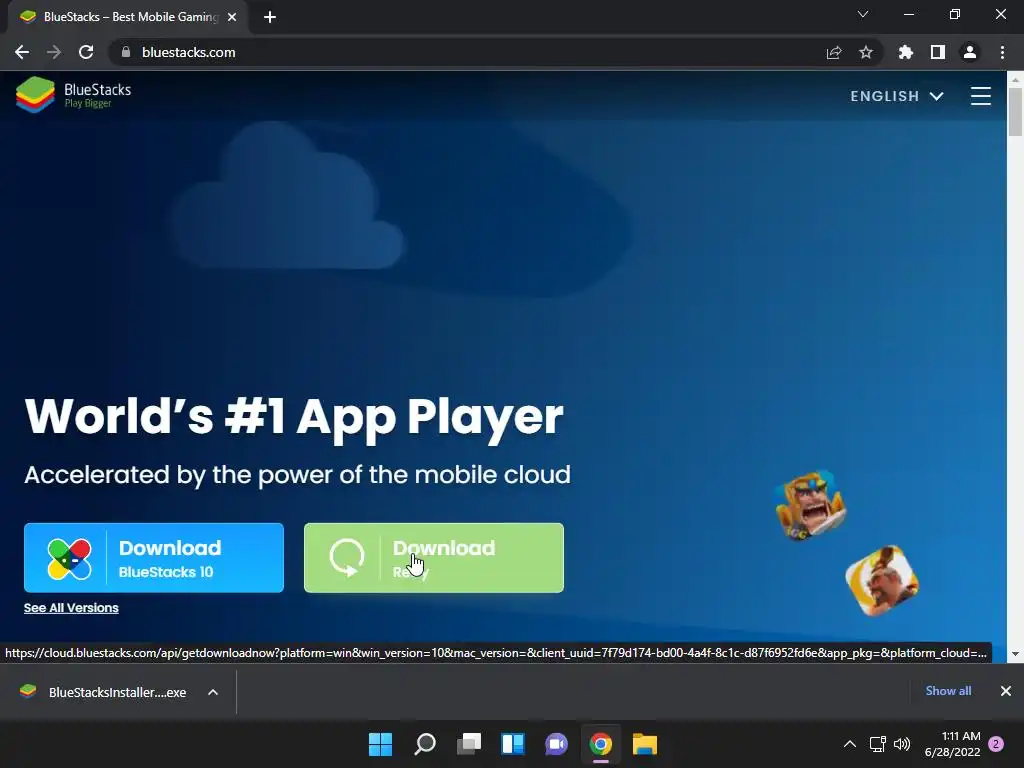The image size is (1024, 768).
Task: Open notification center badge
Action: (x=996, y=744)
